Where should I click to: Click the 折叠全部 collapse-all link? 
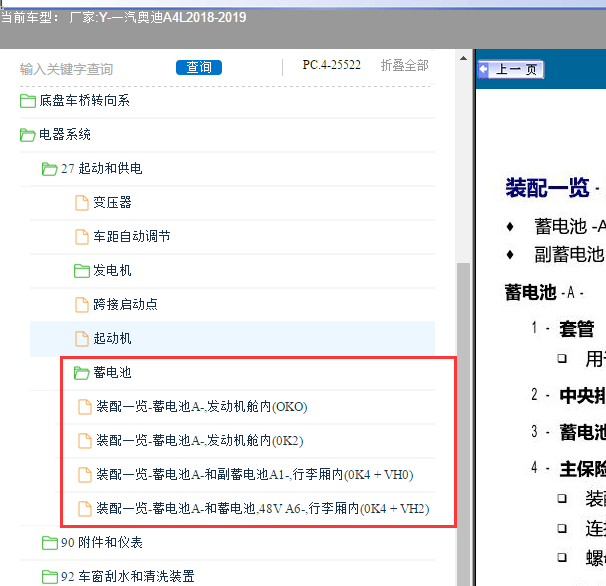(x=404, y=65)
